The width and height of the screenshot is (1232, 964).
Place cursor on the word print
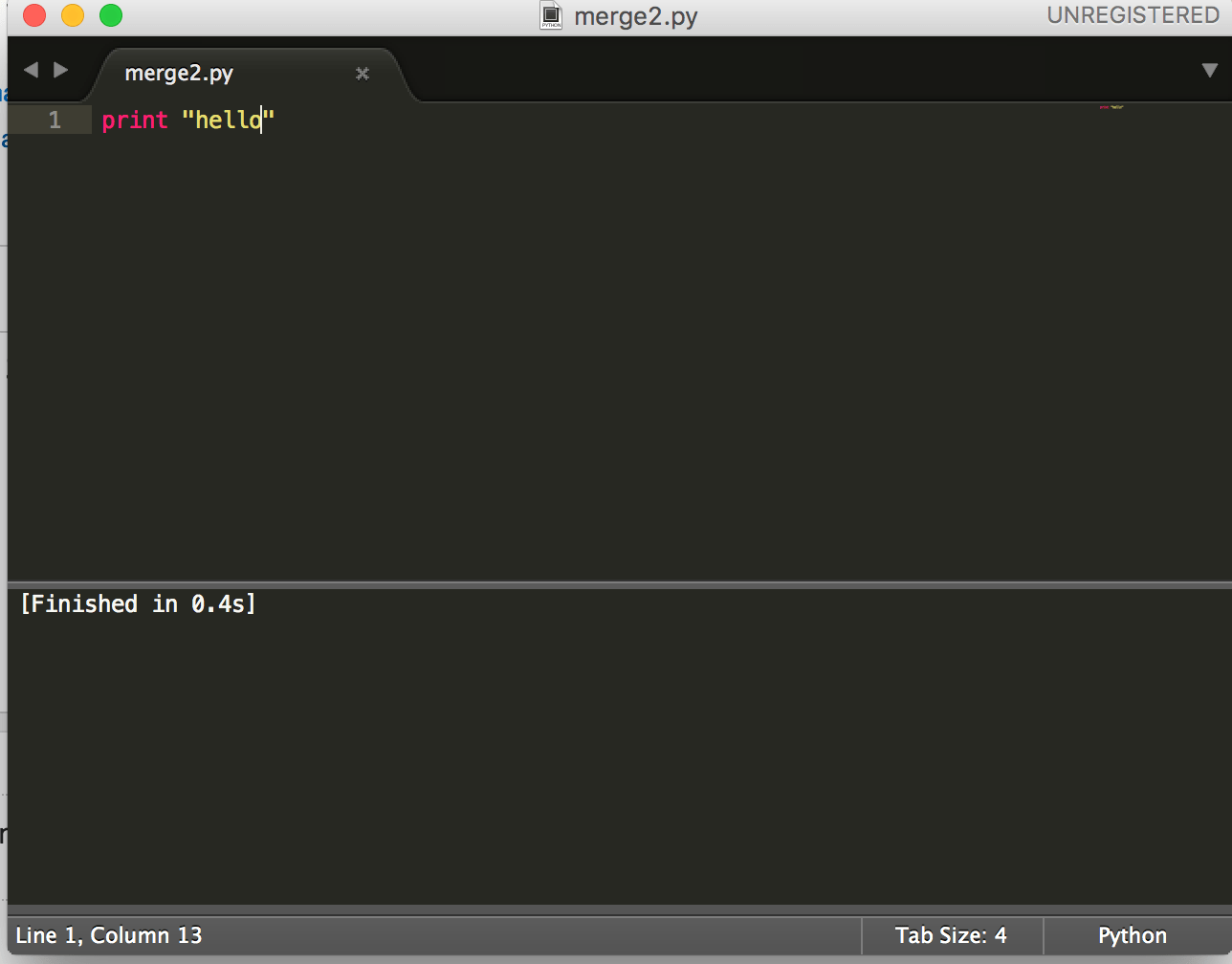[x=134, y=120]
